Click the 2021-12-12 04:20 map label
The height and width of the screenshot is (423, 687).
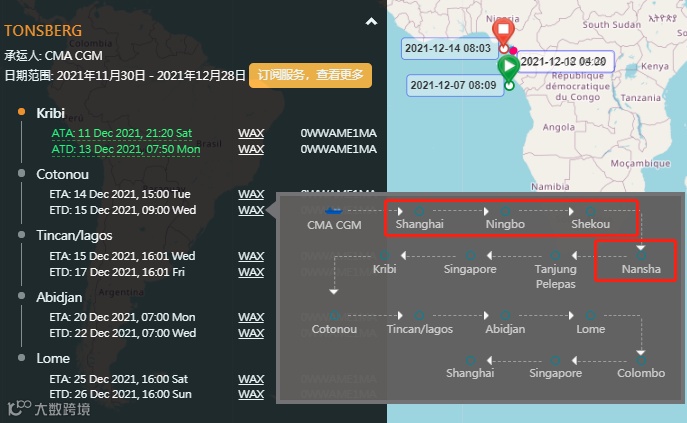tap(565, 61)
